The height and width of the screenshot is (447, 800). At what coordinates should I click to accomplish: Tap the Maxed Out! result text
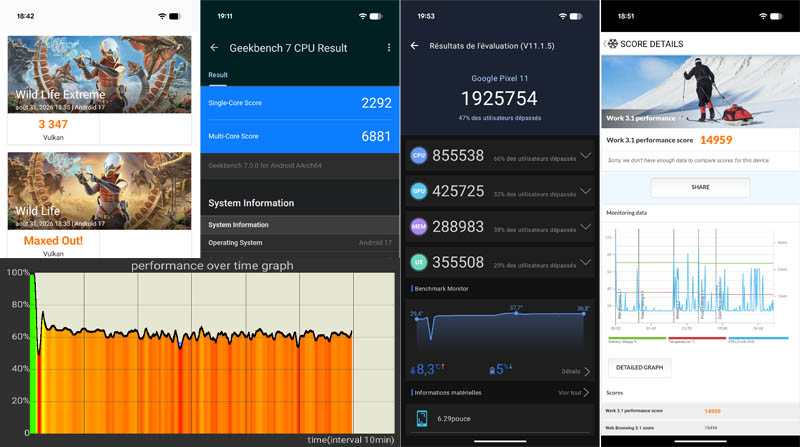[53, 240]
